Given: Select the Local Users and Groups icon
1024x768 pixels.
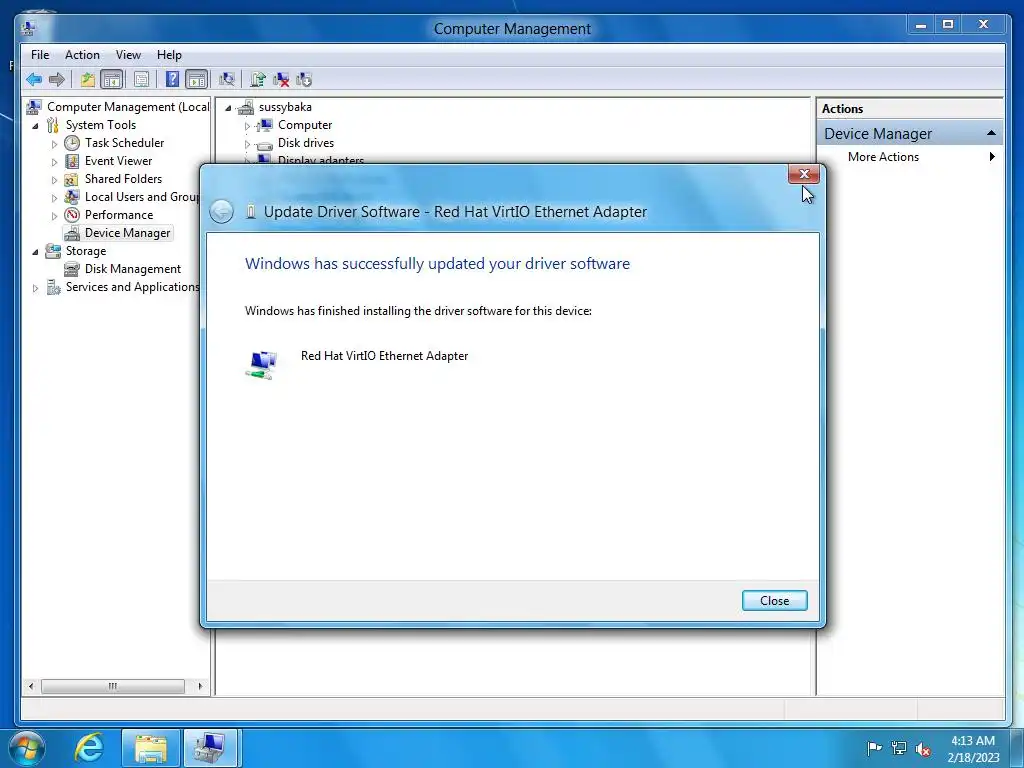Looking at the screenshot, I should tap(72, 197).
